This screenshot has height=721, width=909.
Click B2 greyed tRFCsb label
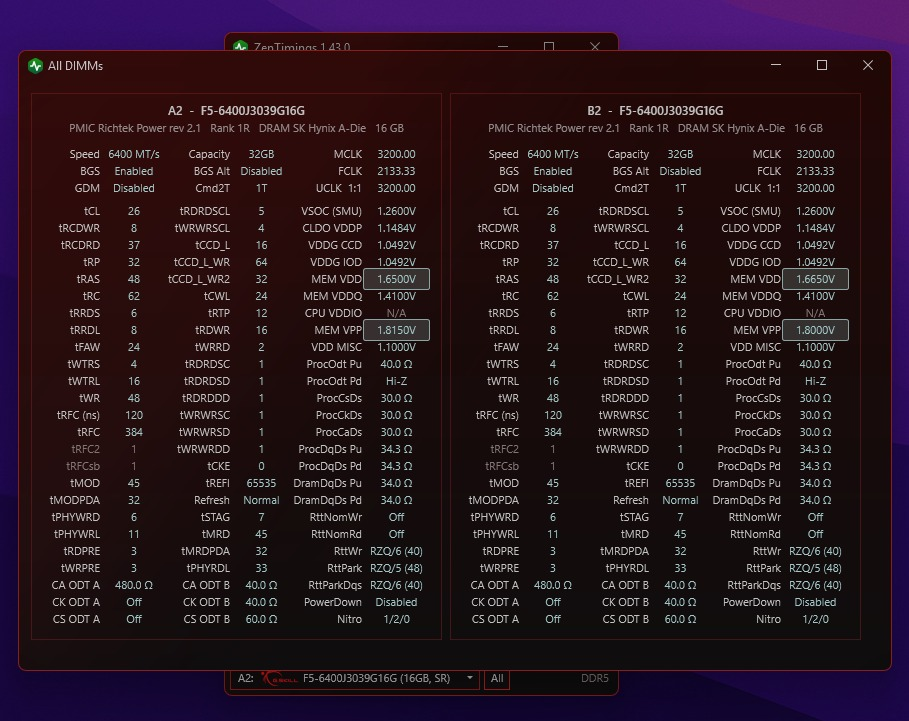pos(501,466)
